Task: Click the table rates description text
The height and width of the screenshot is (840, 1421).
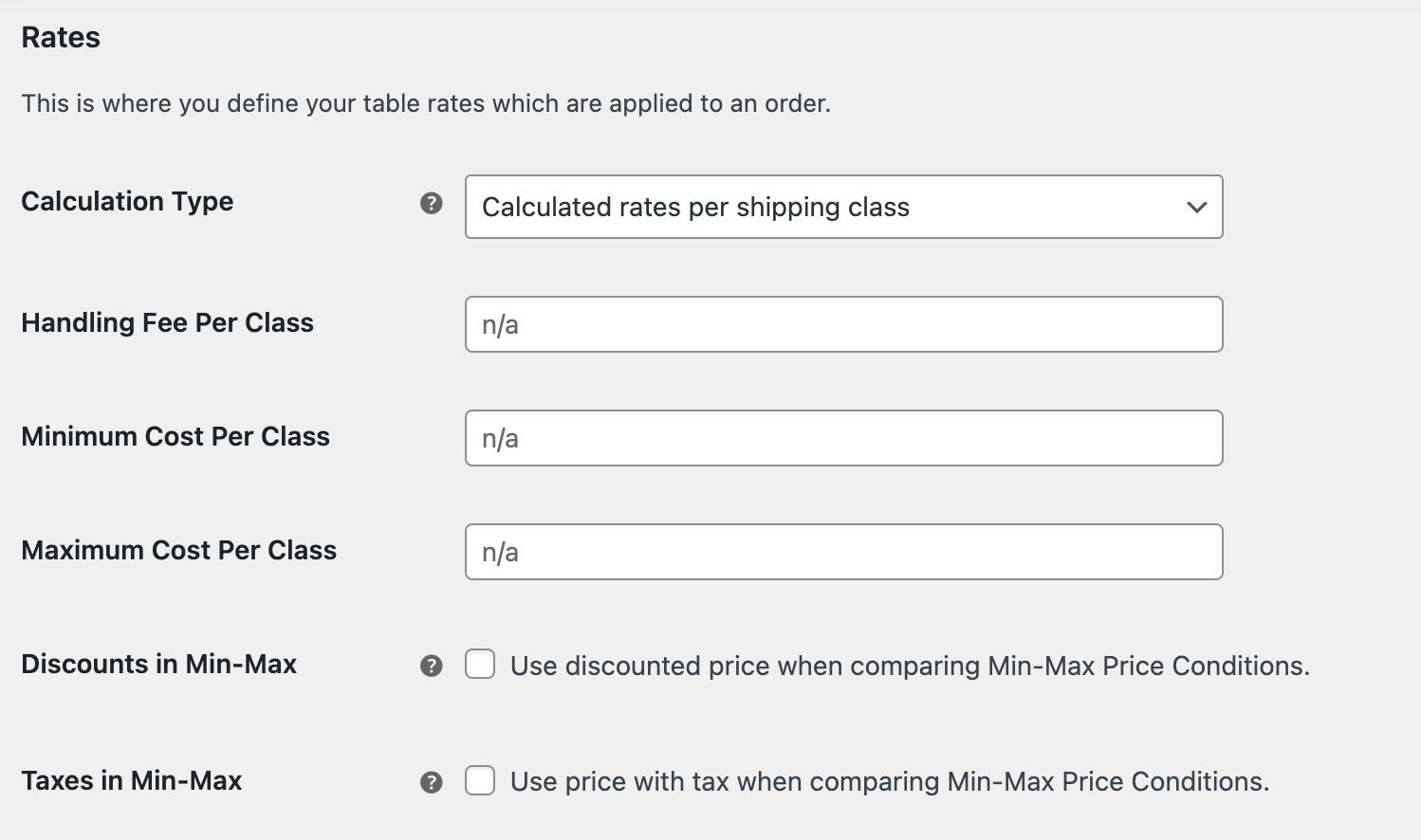Action: pyautogui.click(x=426, y=103)
